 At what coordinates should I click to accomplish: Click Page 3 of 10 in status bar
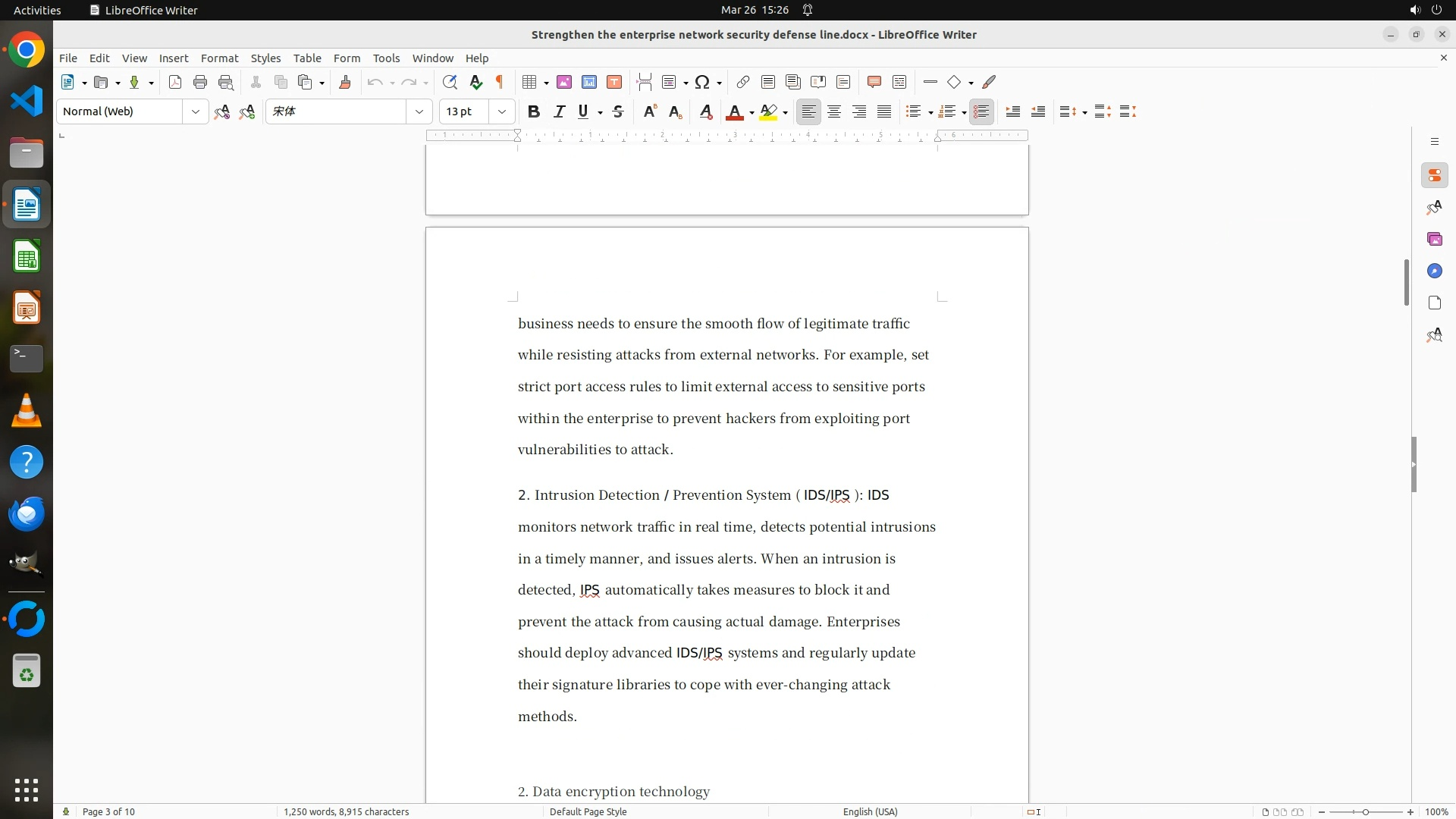click(108, 811)
